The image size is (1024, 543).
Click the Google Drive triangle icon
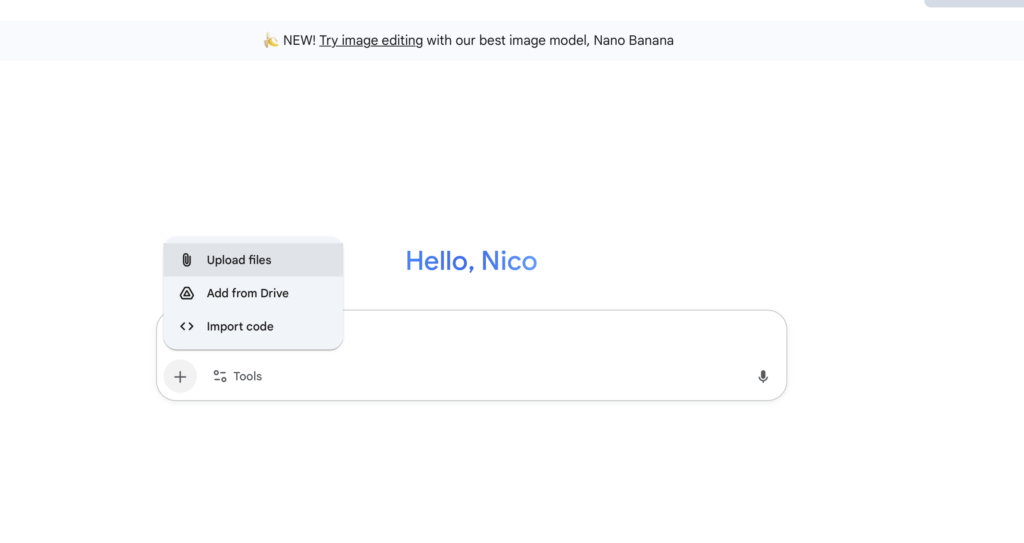(x=187, y=293)
